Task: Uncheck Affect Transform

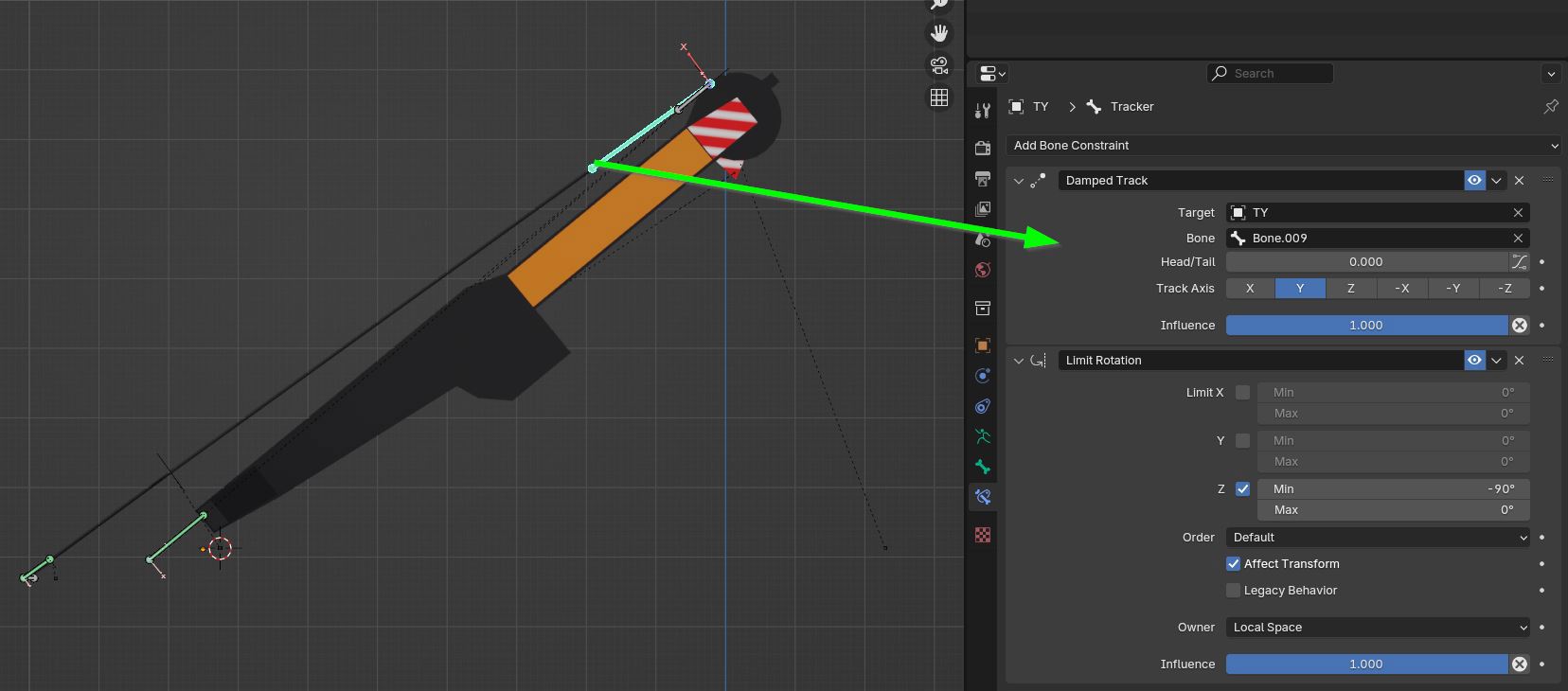Action: coord(1233,563)
